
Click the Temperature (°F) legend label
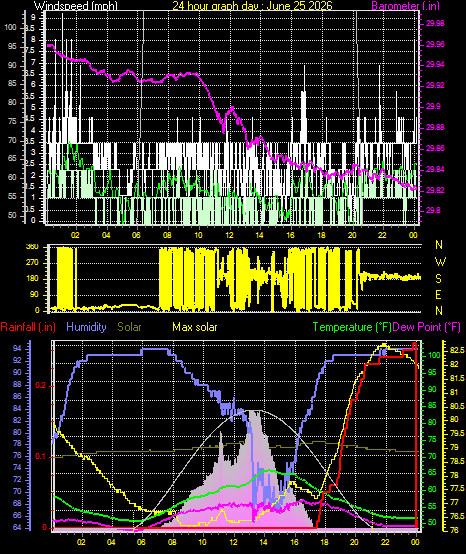(352, 327)
